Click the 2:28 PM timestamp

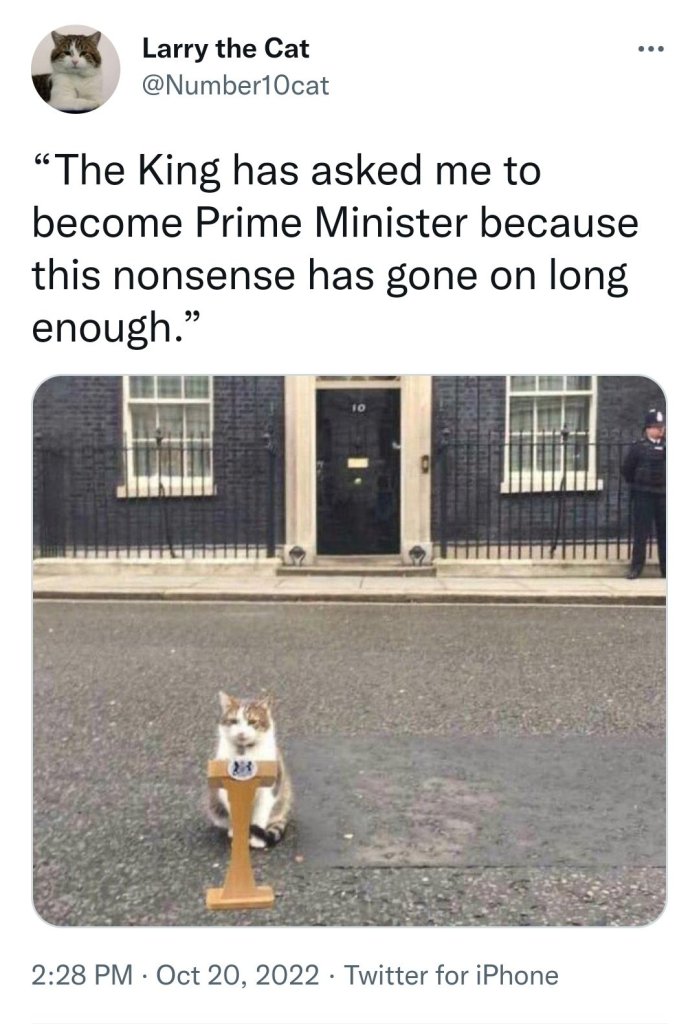[x=82, y=975]
